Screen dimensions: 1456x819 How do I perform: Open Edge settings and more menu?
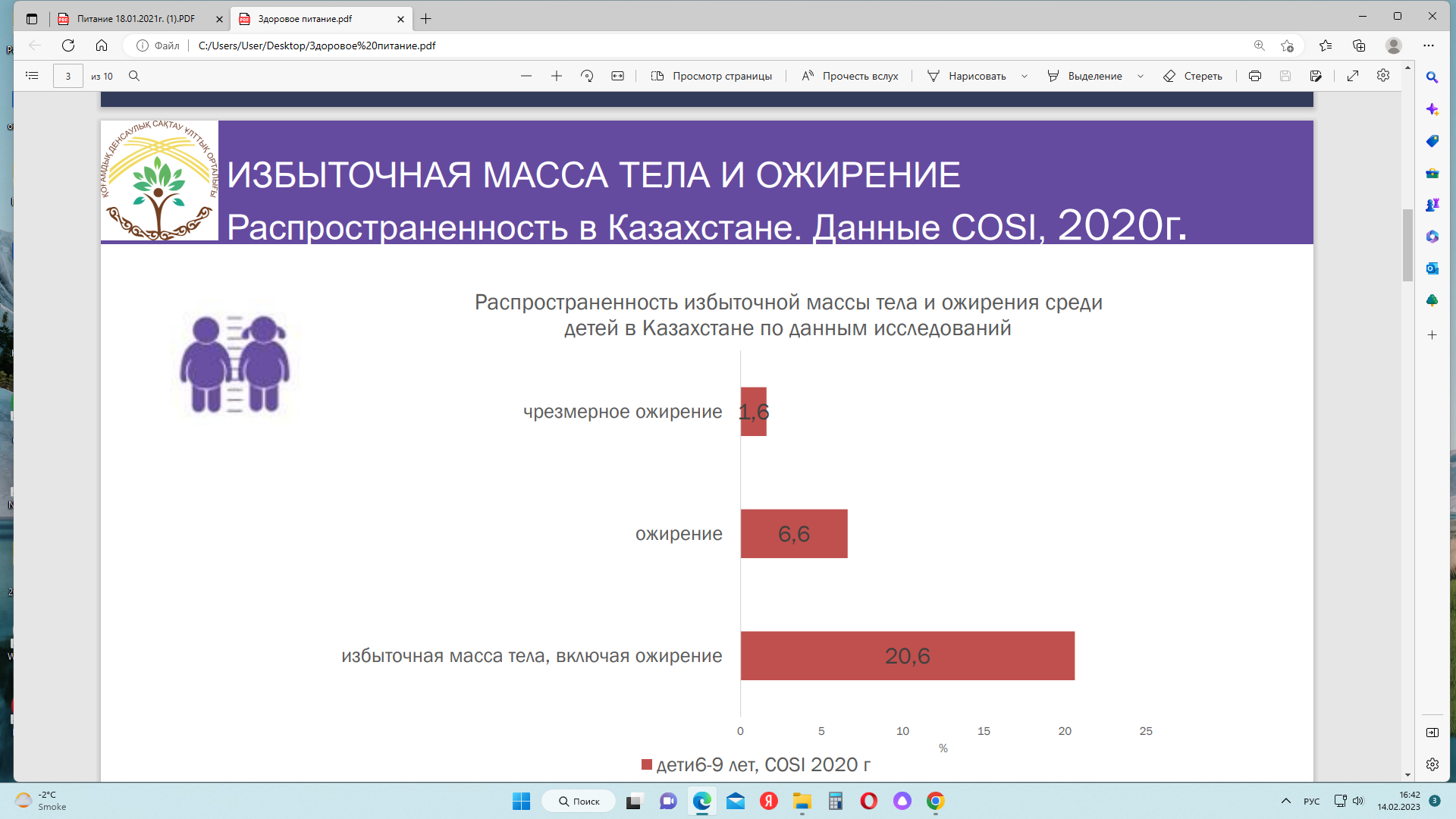tap(1429, 45)
